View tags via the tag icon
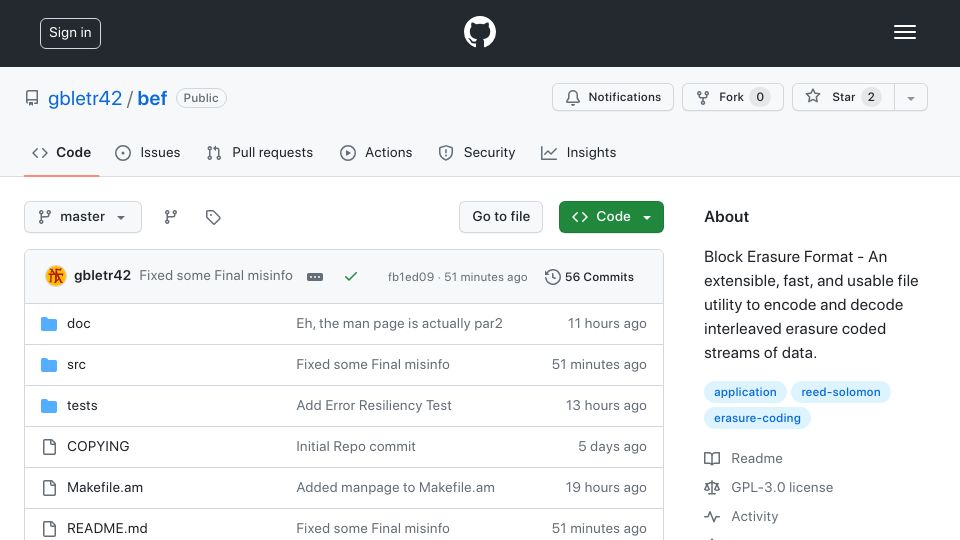 point(213,217)
